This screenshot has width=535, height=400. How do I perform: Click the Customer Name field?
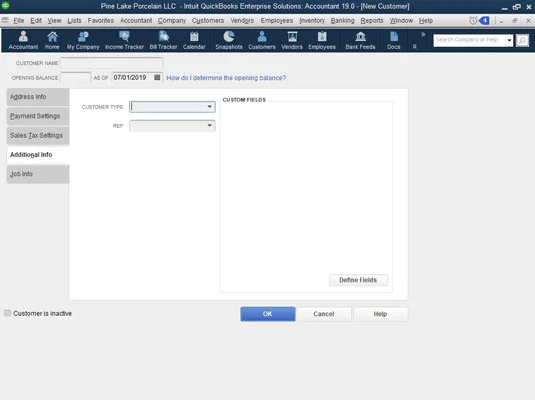(112, 63)
